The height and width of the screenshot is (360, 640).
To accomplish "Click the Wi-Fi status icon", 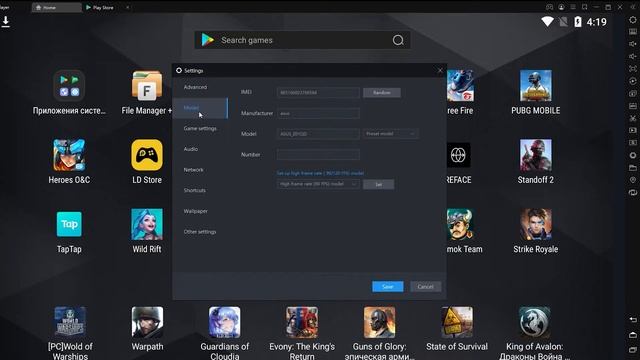I will [x=547, y=21].
